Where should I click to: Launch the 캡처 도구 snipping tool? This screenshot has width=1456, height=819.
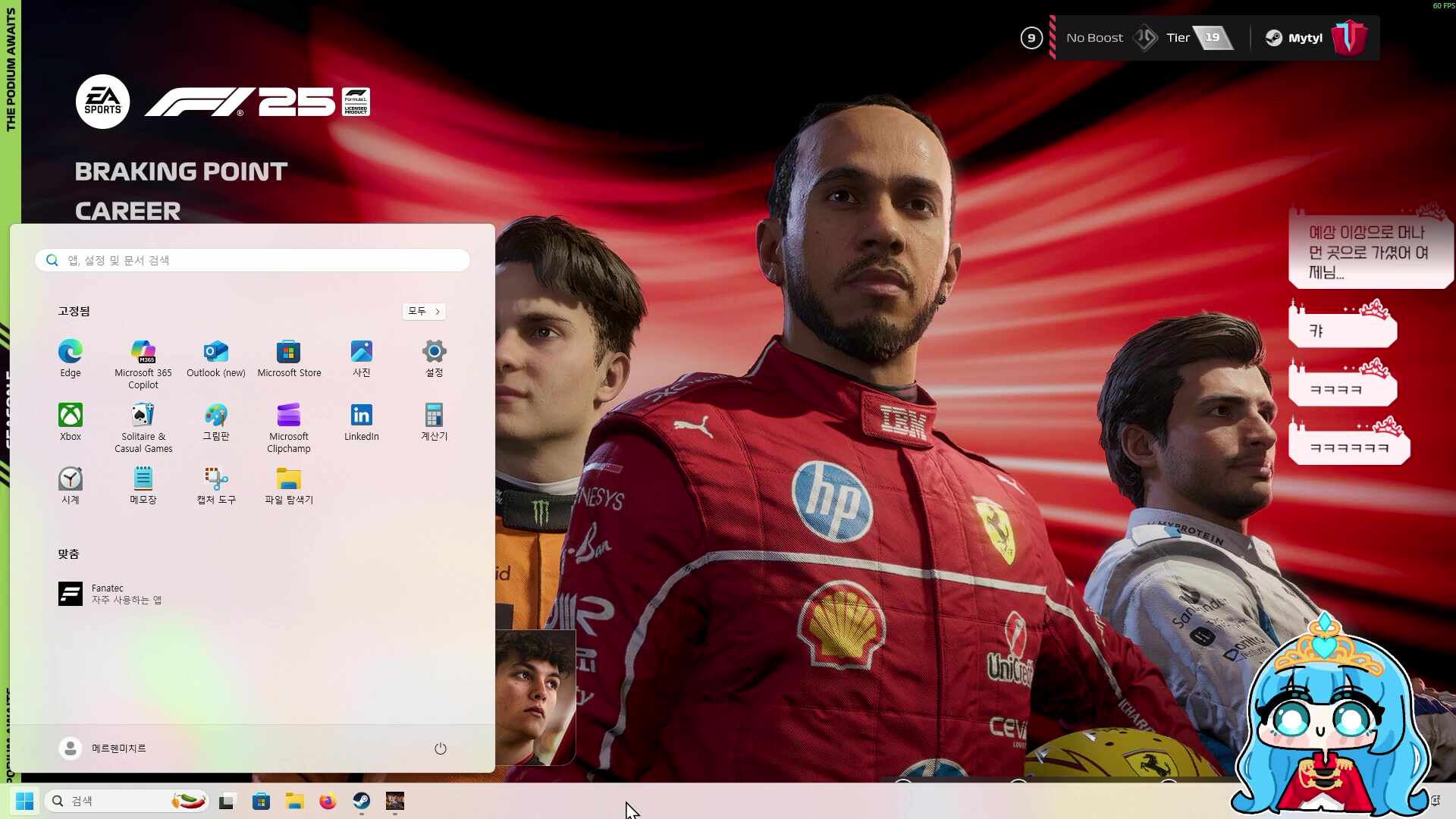coord(216,485)
